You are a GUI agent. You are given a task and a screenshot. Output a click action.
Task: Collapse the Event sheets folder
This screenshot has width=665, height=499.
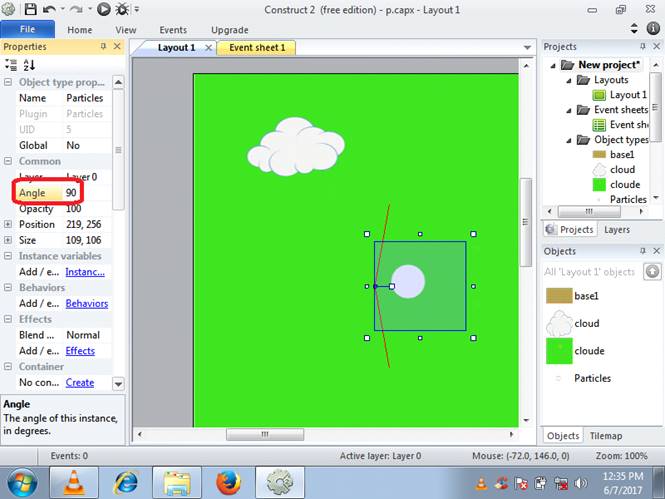[x=569, y=110]
